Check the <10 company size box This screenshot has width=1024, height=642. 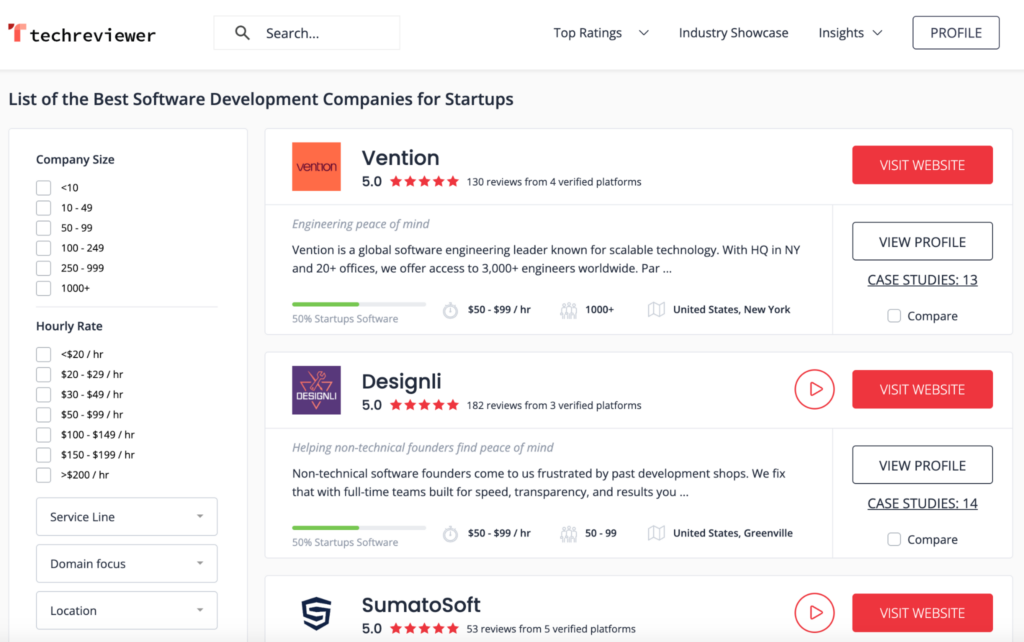tap(44, 188)
